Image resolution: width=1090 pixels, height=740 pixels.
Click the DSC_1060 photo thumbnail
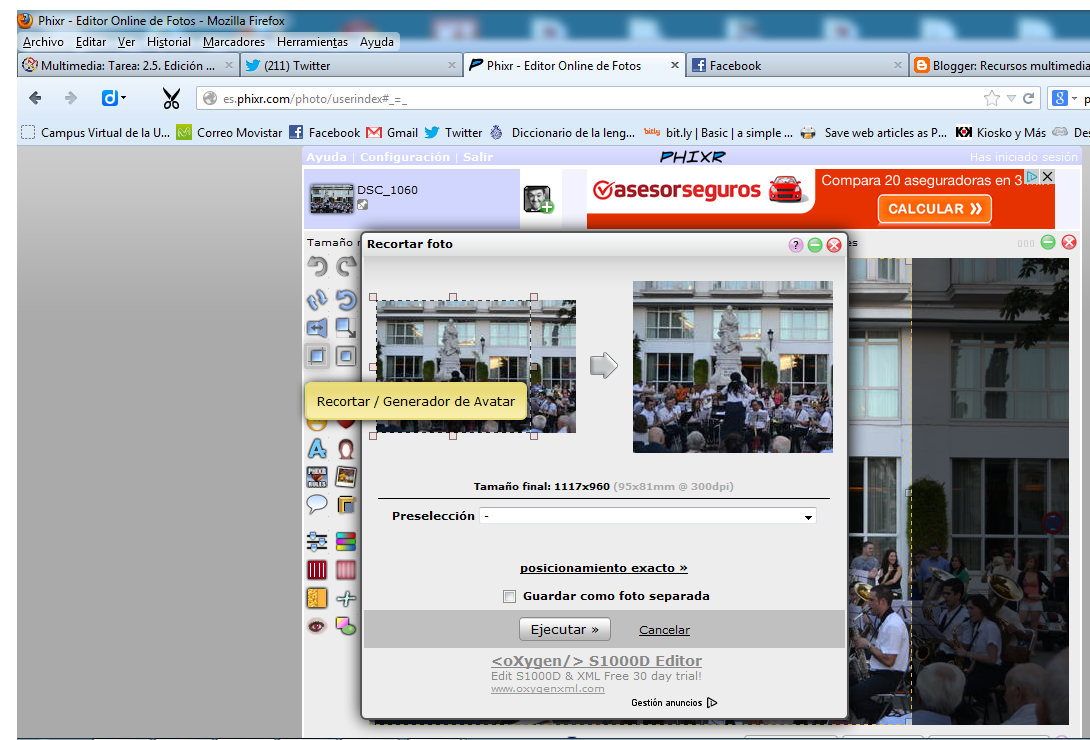(332, 199)
